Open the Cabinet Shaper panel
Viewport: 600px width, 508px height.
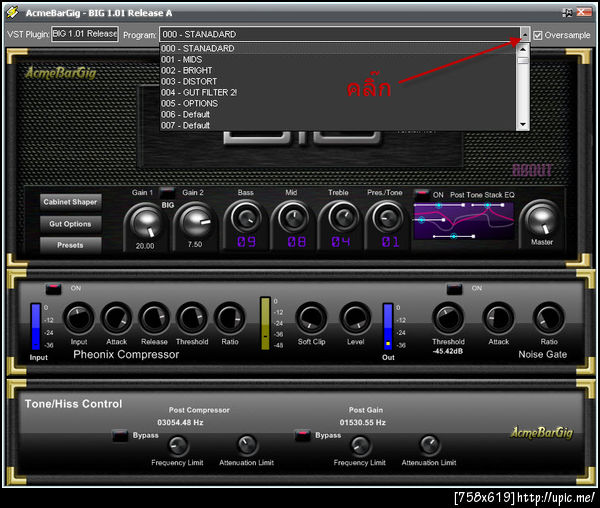click(x=70, y=202)
